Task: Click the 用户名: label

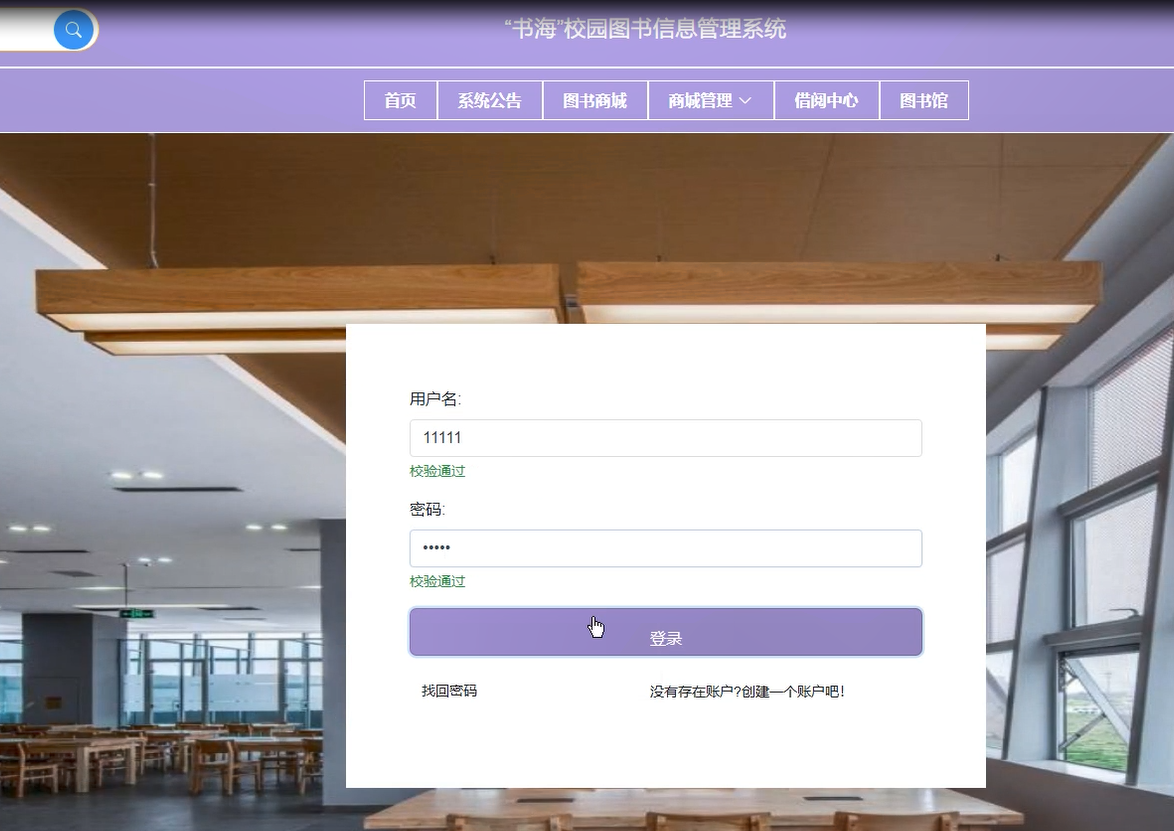Action: click(435, 399)
